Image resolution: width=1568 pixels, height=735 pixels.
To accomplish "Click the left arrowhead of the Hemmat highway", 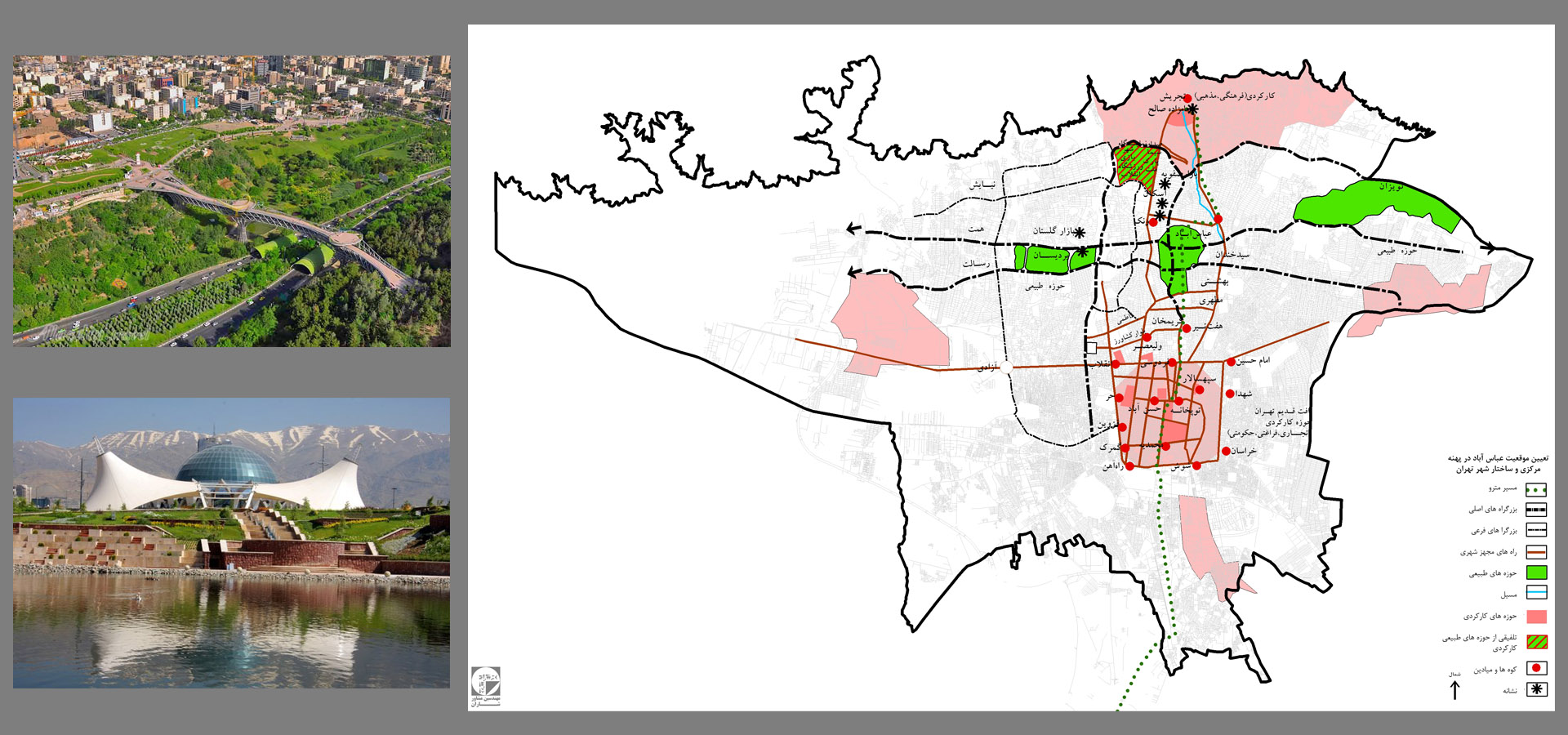I will pyautogui.click(x=853, y=229).
